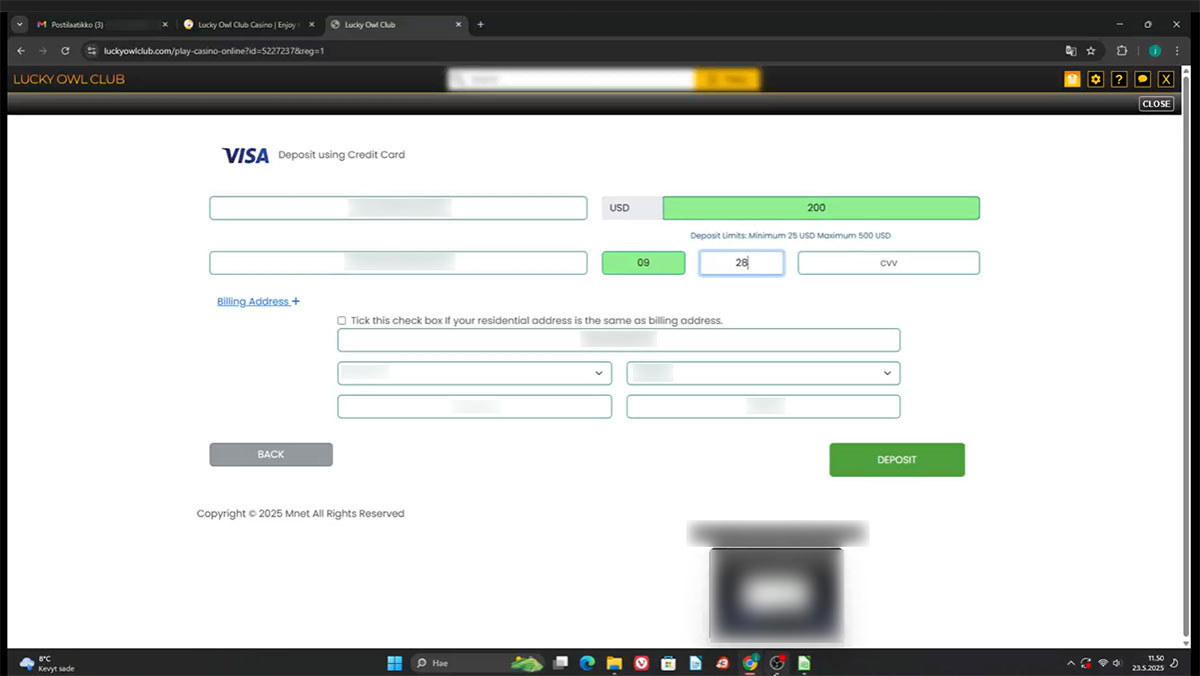The image size is (1200, 676).
Task: Open the red Vivaldi browser taskbar icon
Action: point(641,662)
